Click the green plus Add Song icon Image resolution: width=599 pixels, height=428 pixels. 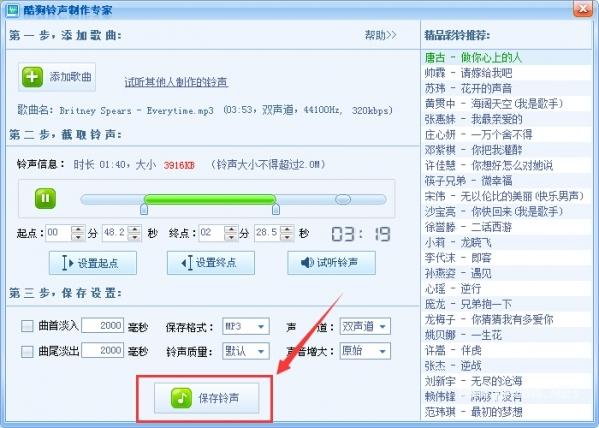coord(32,77)
